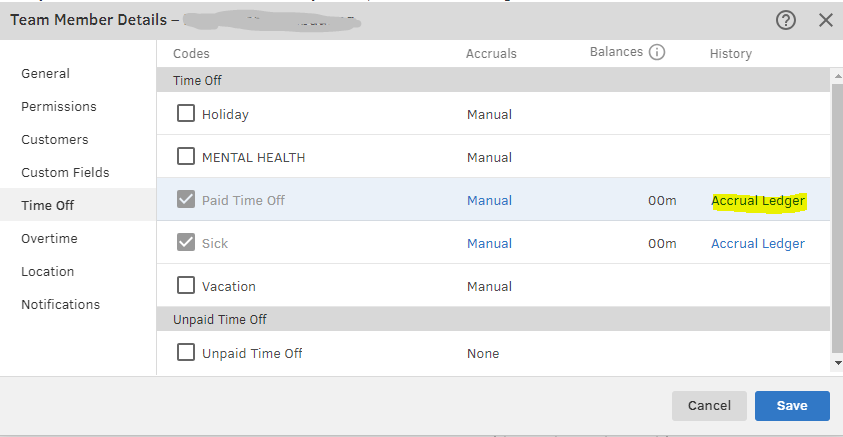The width and height of the screenshot is (843, 437).
Task: Click the Balances info icon
Action: coord(657,52)
